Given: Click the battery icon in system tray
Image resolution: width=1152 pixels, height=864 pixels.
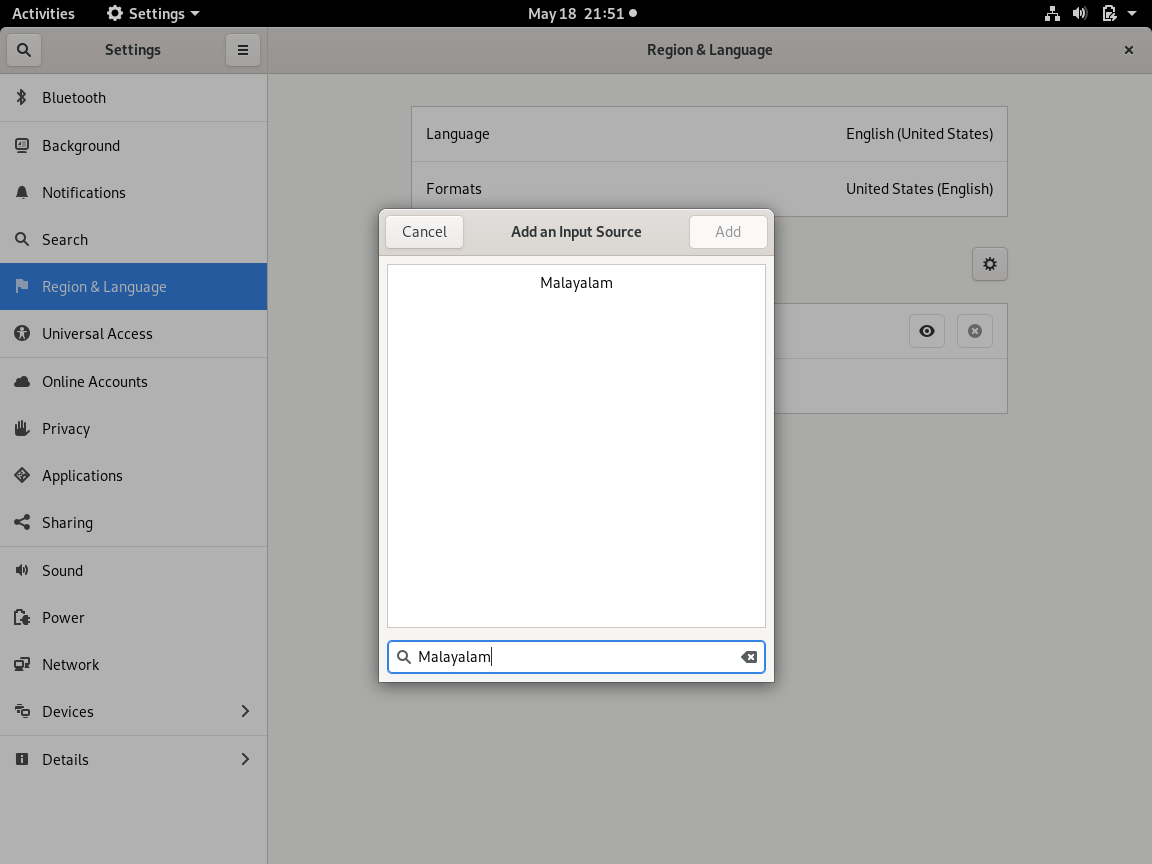Looking at the screenshot, I should point(1108,14).
